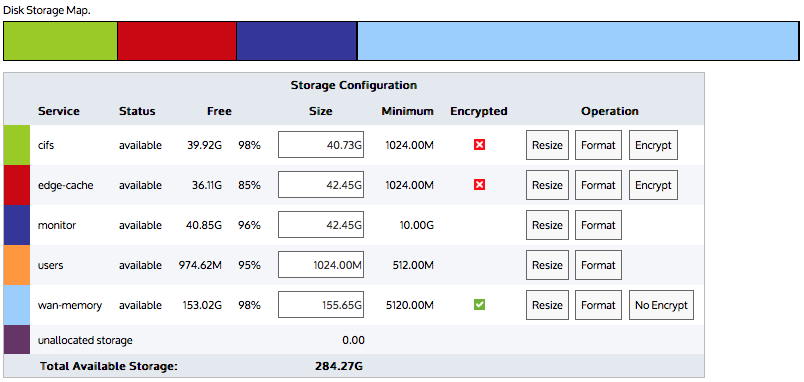
Task: Select the orange users color swatch
Action: point(17,265)
